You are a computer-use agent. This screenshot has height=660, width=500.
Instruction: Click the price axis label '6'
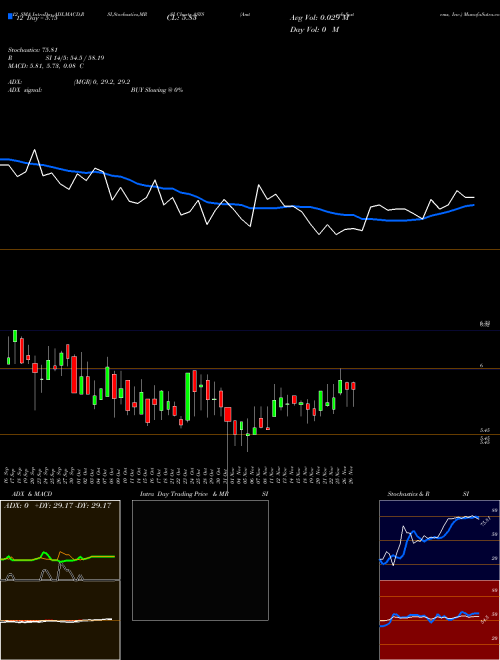click(x=481, y=365)
